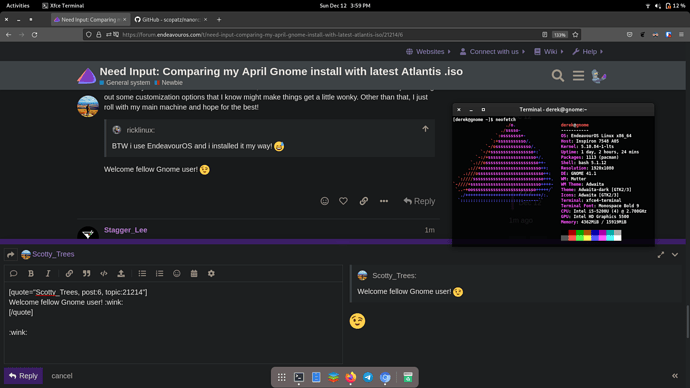This screenshot has width=690, height=388.
Task: Go back in browser history
Action: tap(8, 34)
